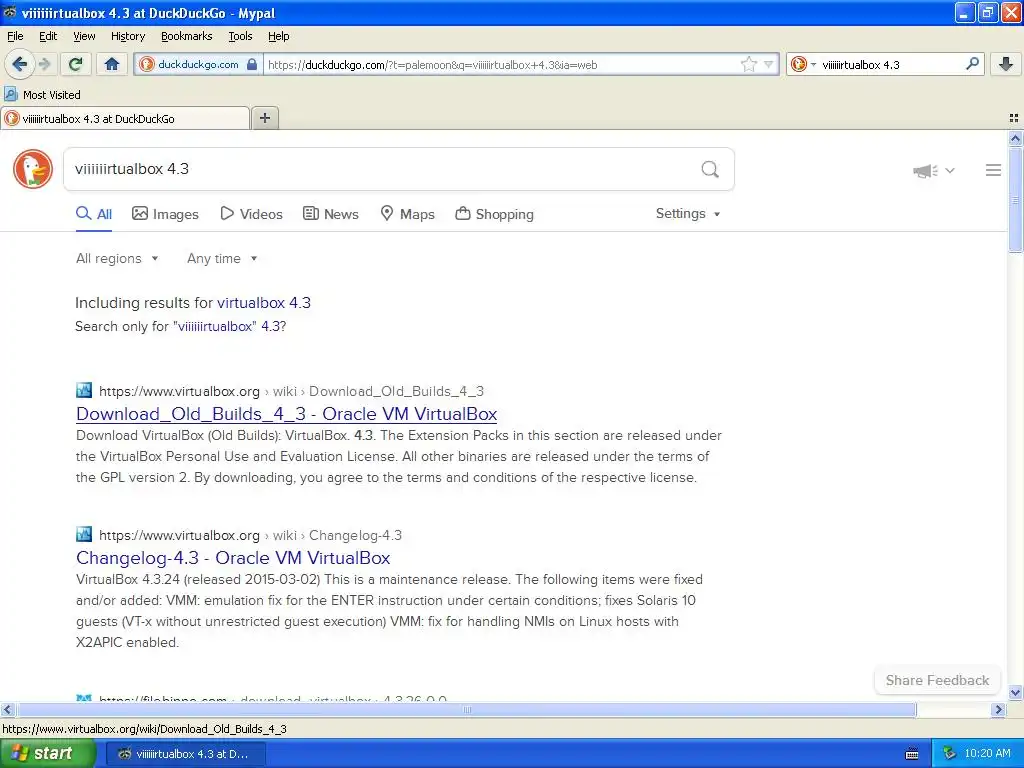The image size is (1024, 768).
Task: Select the viiiiirtualbox 4.3 at DuckDuckGo tab
Action: coord(125,119)
